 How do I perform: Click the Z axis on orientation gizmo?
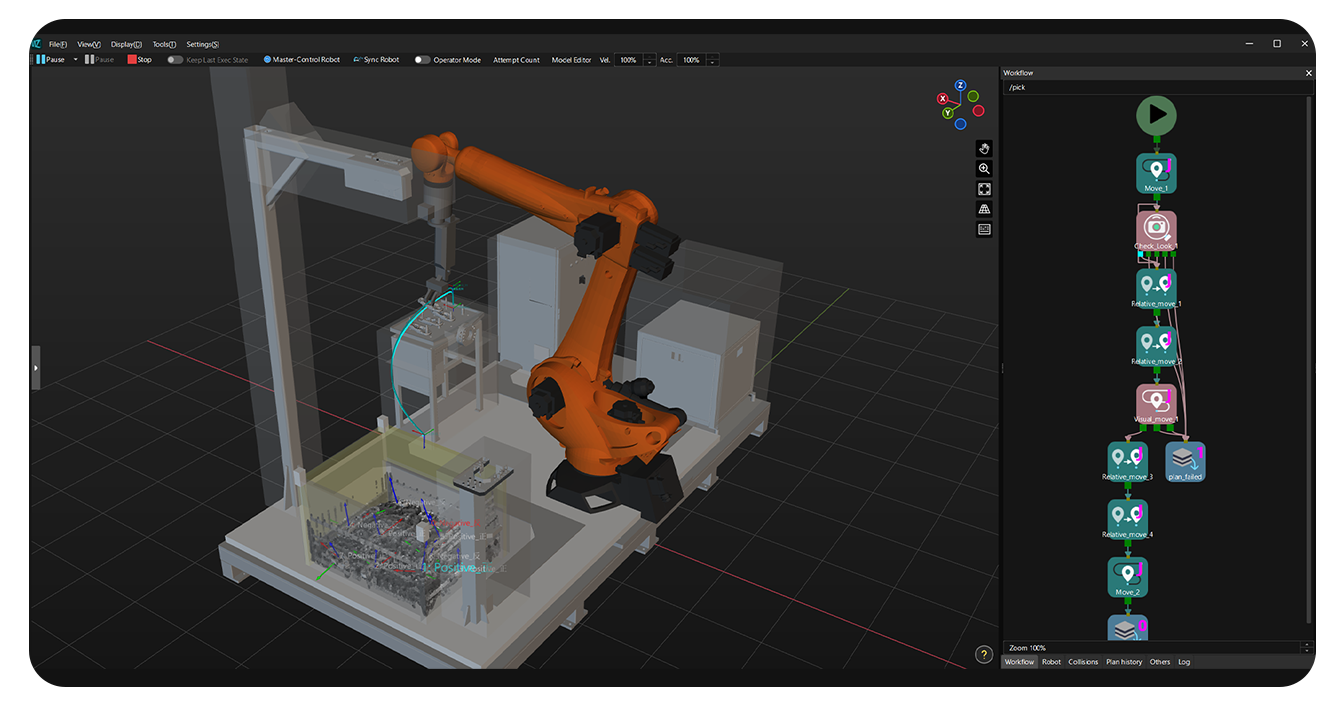pyautogui.click(x=960, y=86)
